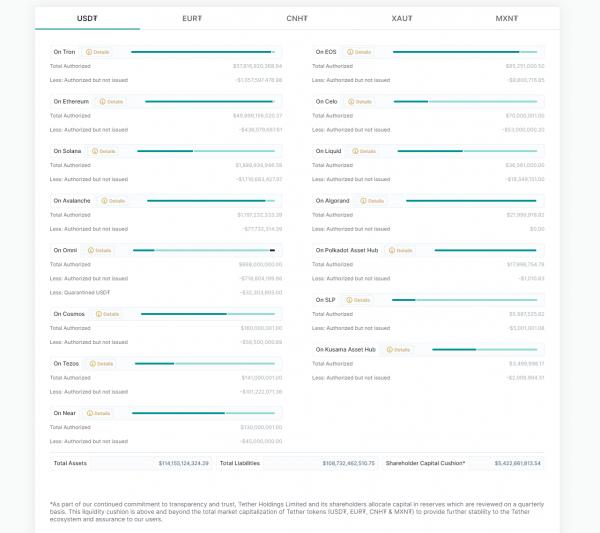Show the Avalanche Details info icon
Image resolution: width=600 pixels, height=533 pixels.
(102, 200)
